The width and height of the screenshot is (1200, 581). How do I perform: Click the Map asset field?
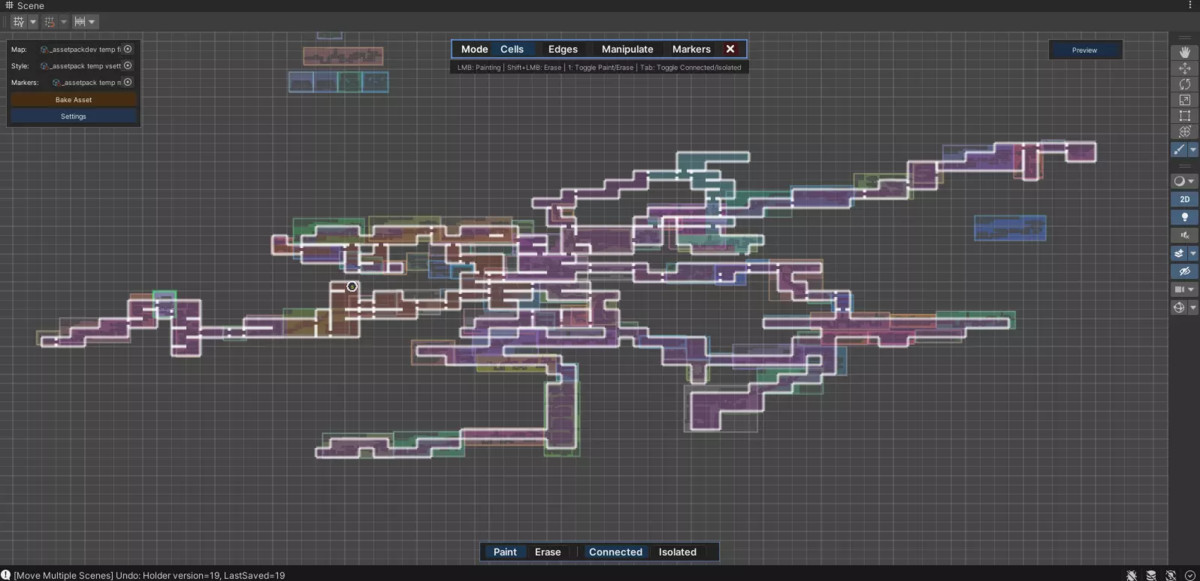tap(86, 49)
